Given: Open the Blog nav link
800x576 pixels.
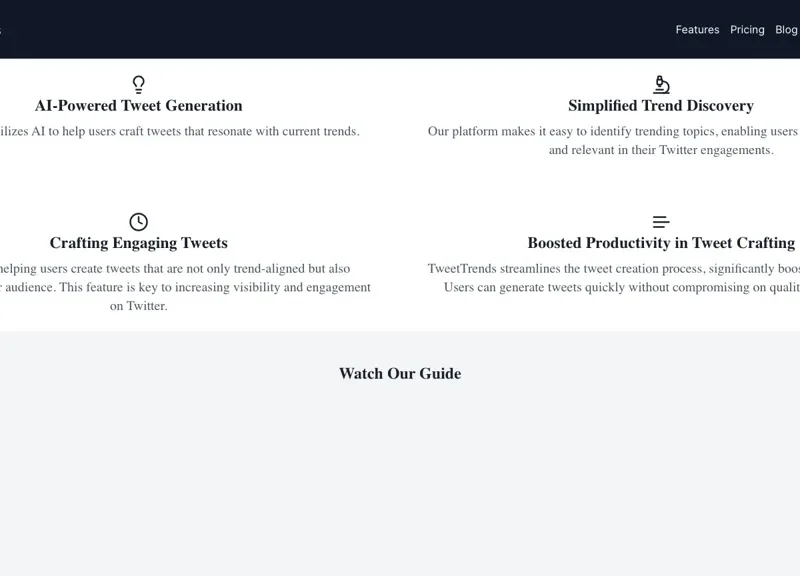Looking at the screenshot, I should [x=786, y=30].
